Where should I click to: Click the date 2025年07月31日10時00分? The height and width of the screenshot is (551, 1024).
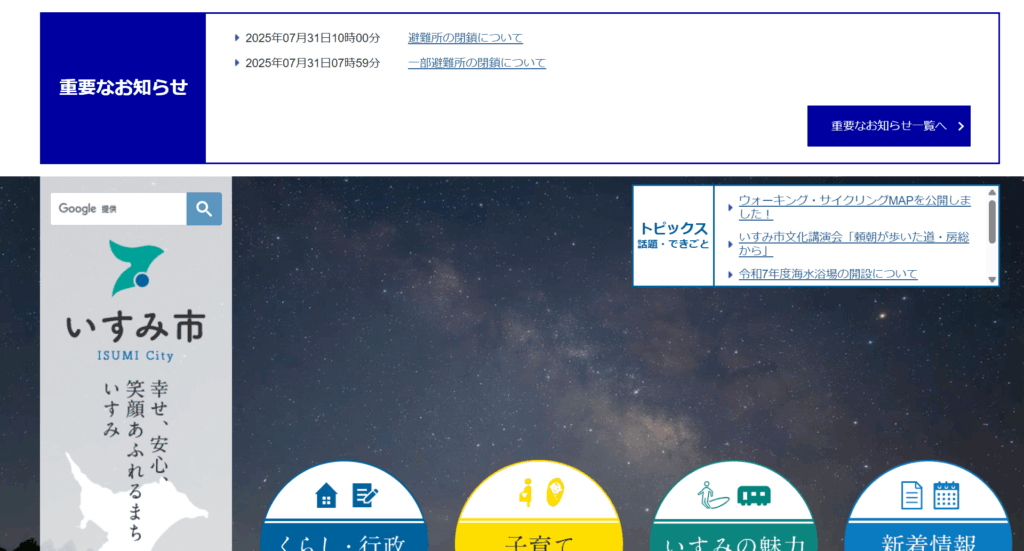click(x=312, y=38)
